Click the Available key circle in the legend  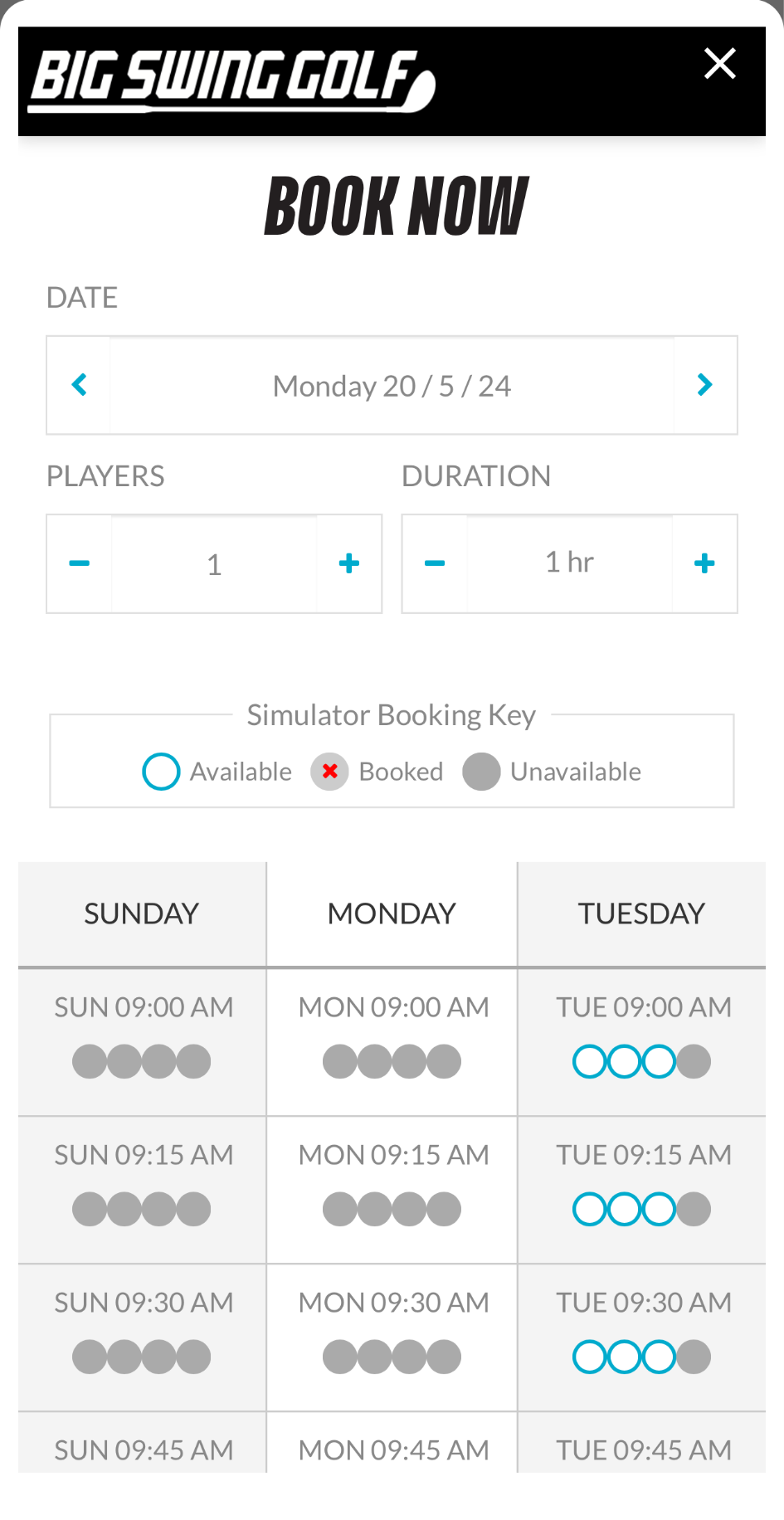point(161,772)
